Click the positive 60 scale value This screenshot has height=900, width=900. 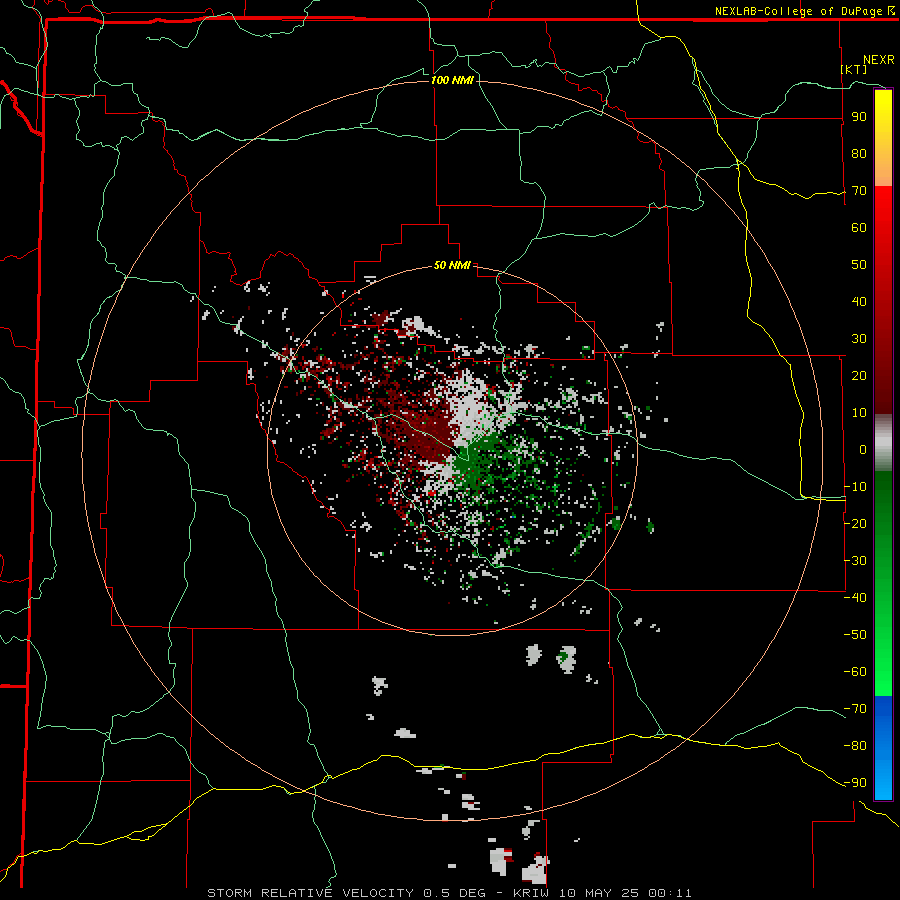(x=859, y=228)
